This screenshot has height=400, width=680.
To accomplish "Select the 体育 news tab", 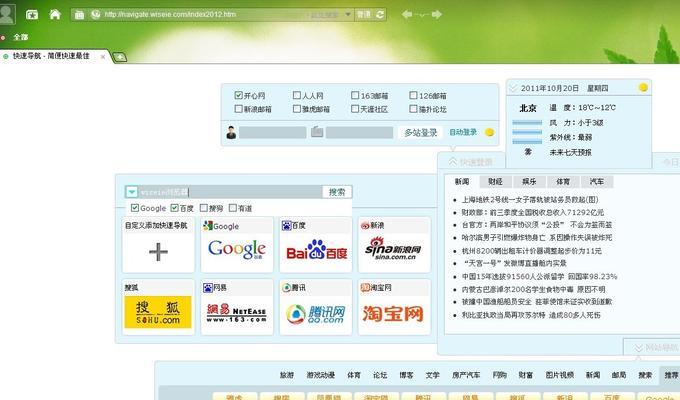I will pyautogui.click(x=563, y=181).
